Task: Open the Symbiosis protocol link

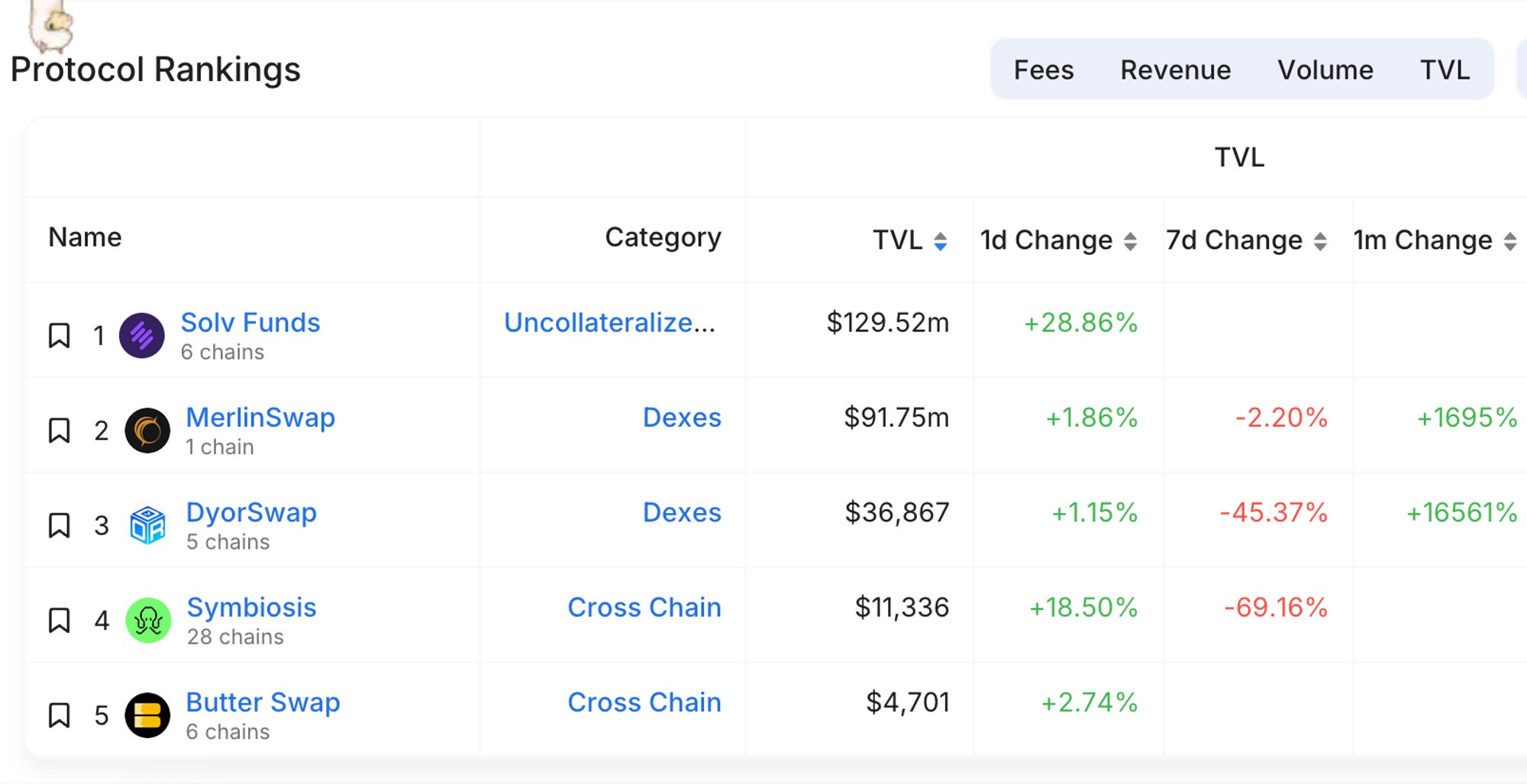Action: (x=251, y=607)
